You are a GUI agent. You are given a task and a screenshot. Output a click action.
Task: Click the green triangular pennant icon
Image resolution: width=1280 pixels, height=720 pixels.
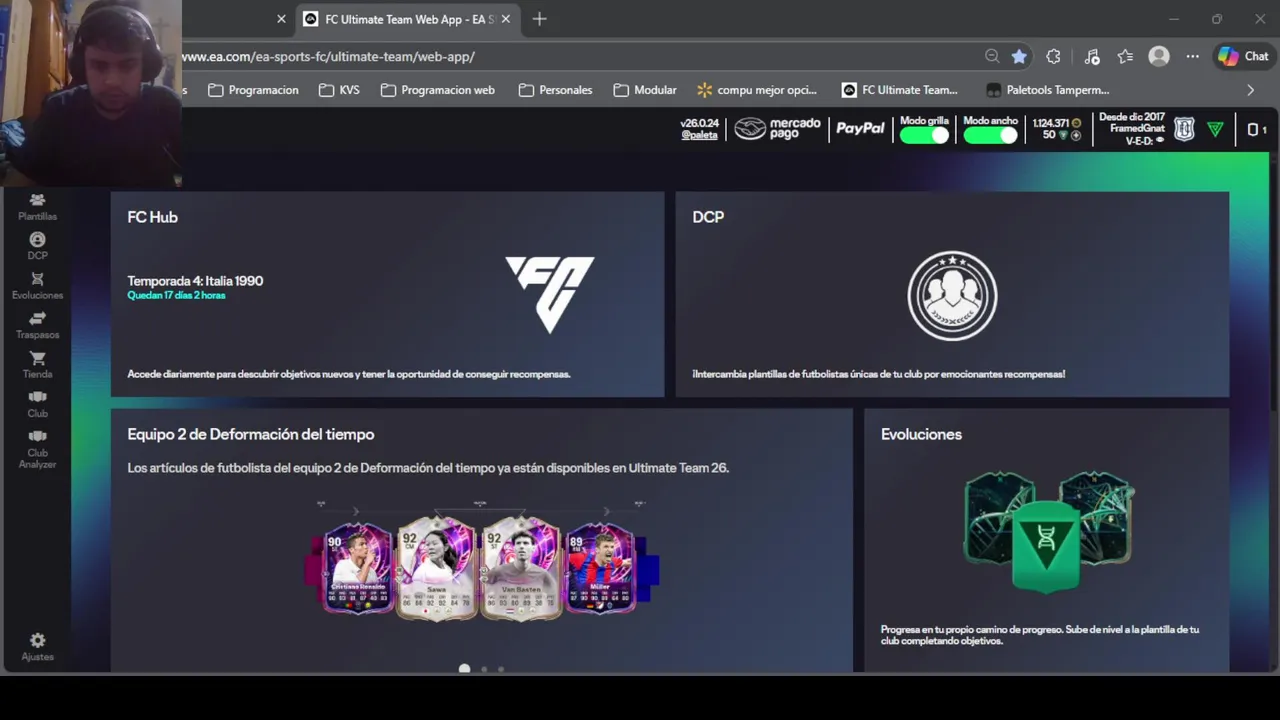(1215, 129)
